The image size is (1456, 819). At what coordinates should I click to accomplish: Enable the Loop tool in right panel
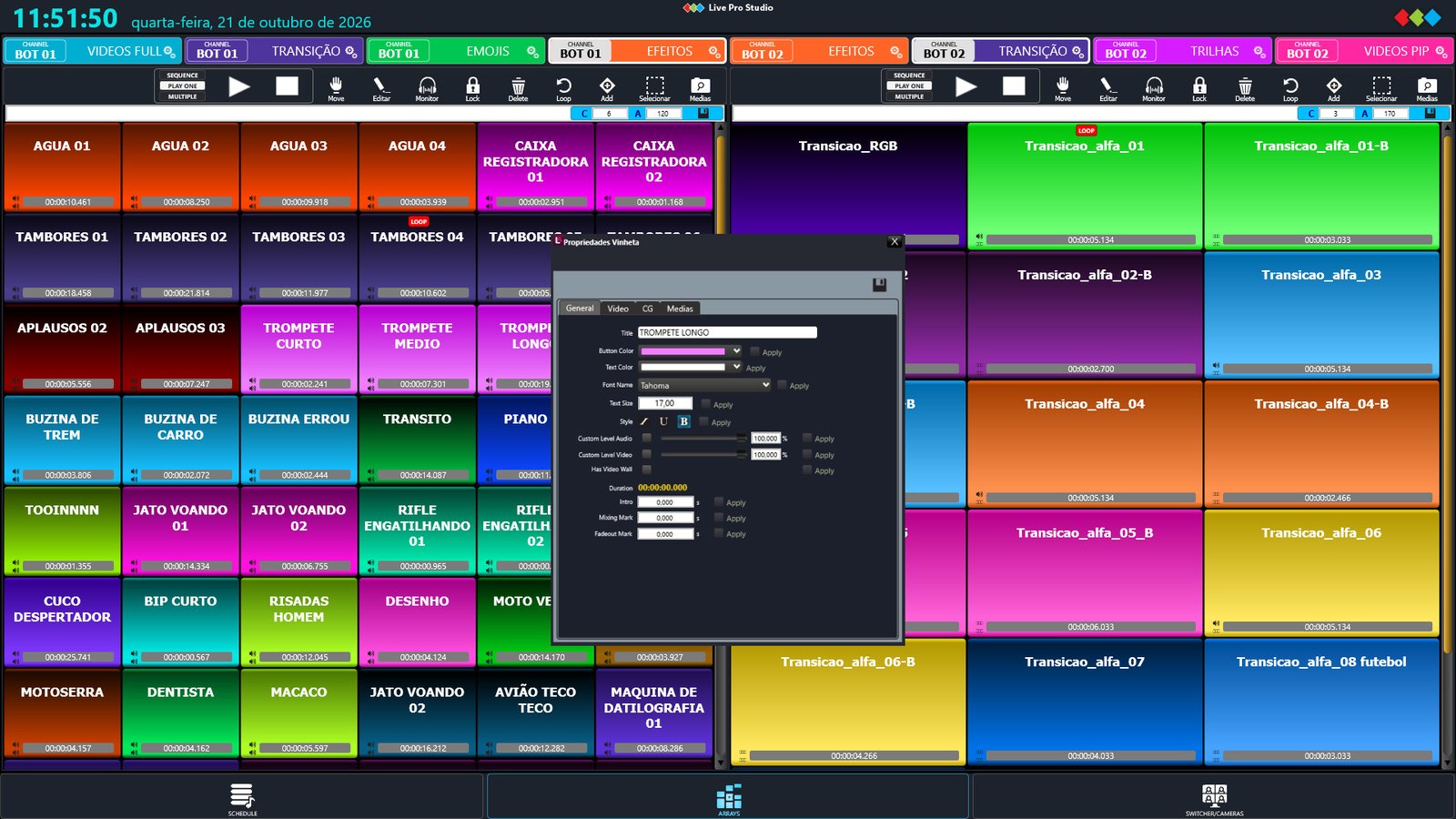tap(1290, 87)
